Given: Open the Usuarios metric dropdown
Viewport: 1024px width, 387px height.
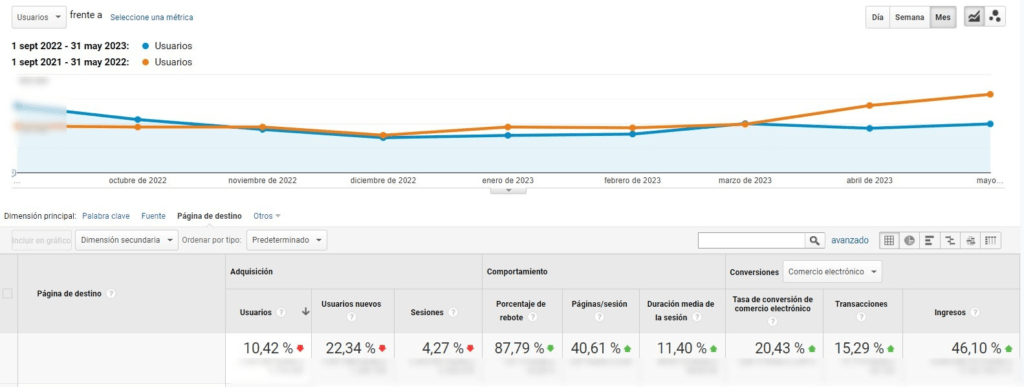Looking at the screenshot, I should tap(39, 18).
